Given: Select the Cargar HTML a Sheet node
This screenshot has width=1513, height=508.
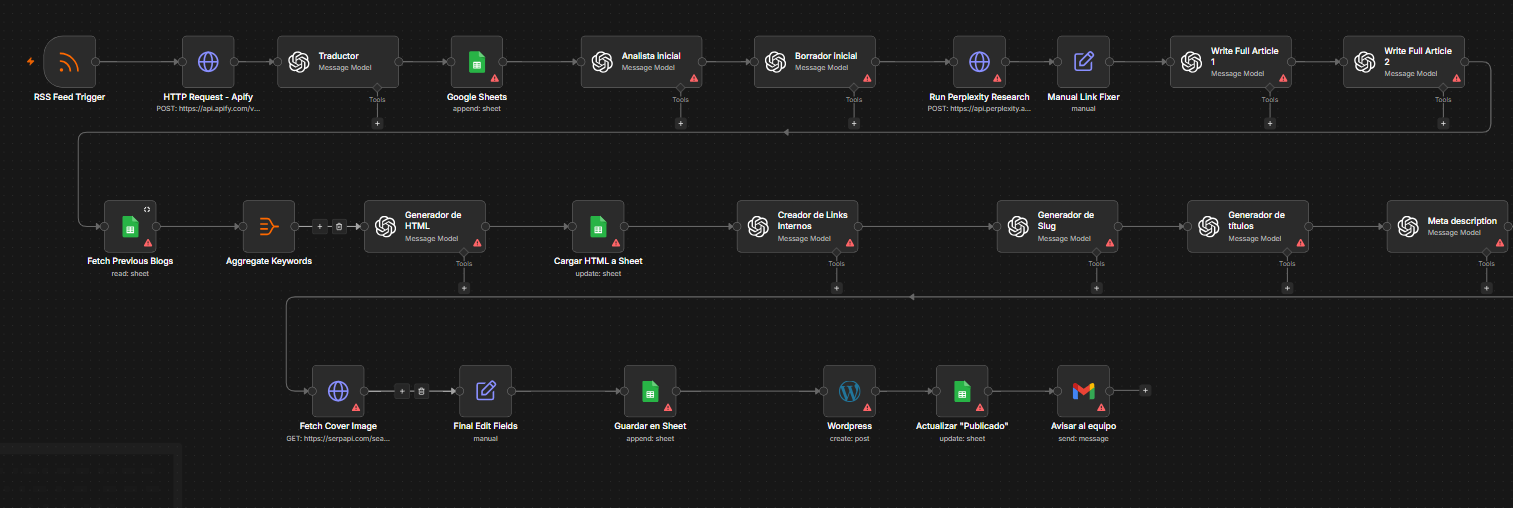Looking at the screenshot, I should (x=598, y=226).
